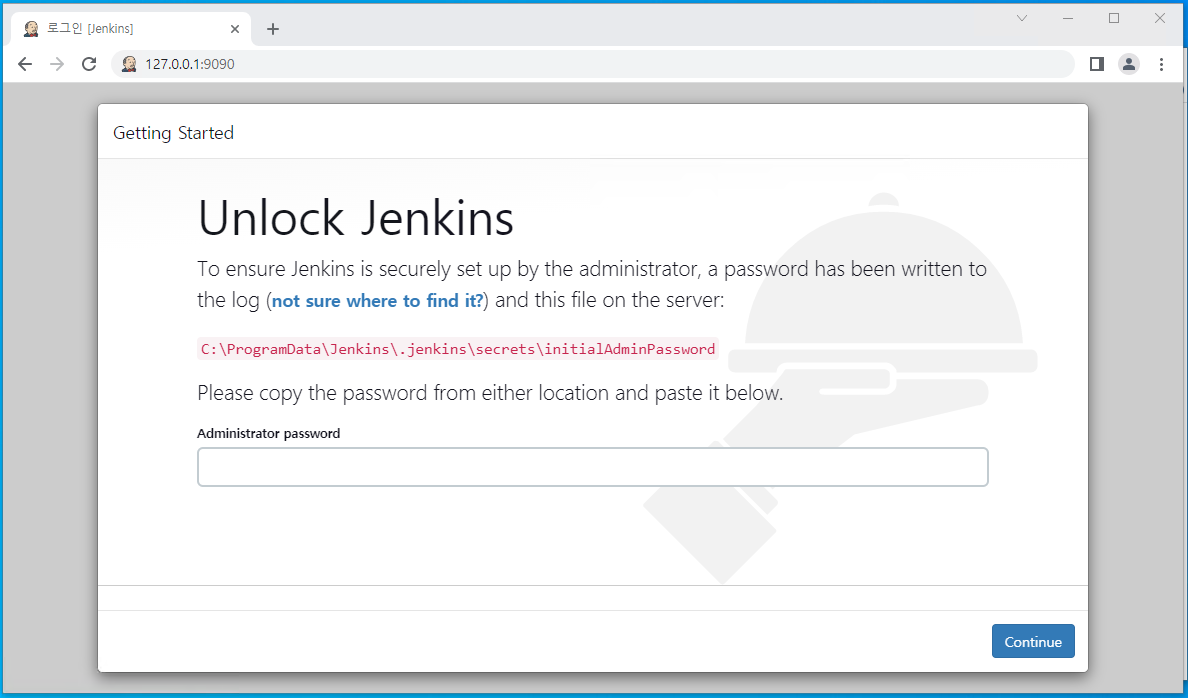This screenshot has width=1188, height=698.
Task: Go back to the previous page
Action: (25, 64)
